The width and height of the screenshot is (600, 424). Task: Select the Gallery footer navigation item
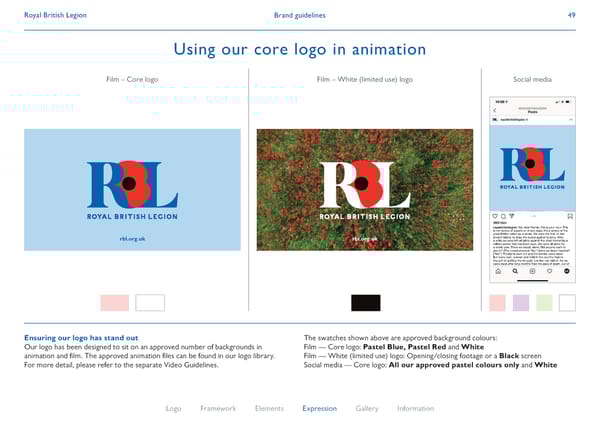click(366, 408)
